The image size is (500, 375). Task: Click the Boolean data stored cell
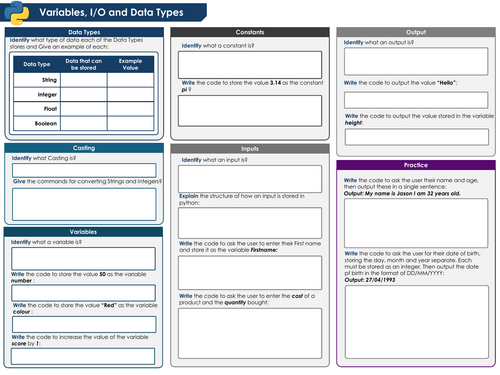(84, 123)
